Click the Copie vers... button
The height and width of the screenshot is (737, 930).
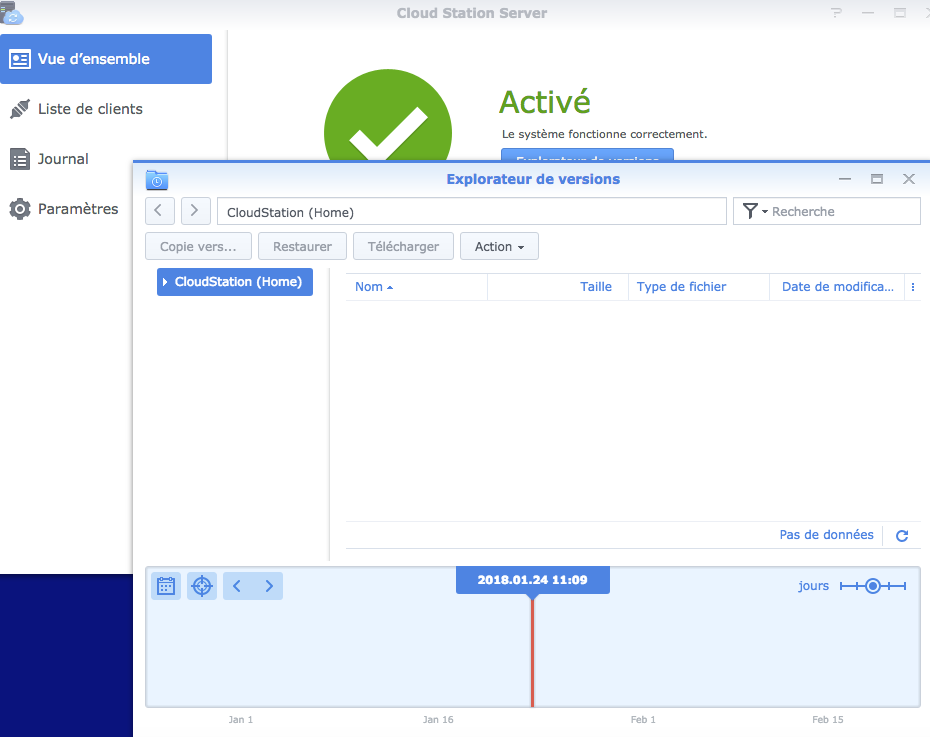pyautogui.click(x=198, y=246)
